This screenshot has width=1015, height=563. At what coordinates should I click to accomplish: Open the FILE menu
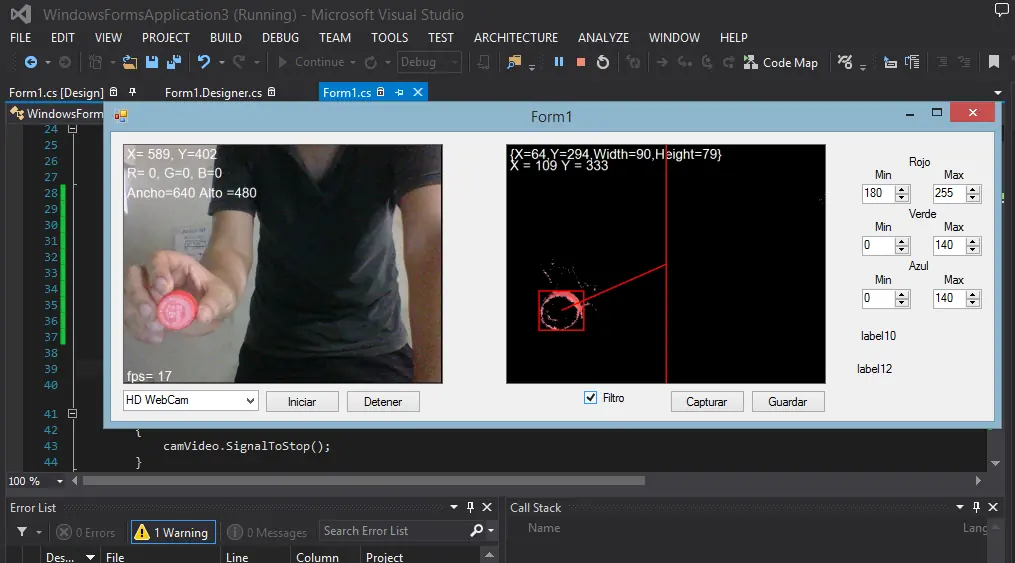21,38
